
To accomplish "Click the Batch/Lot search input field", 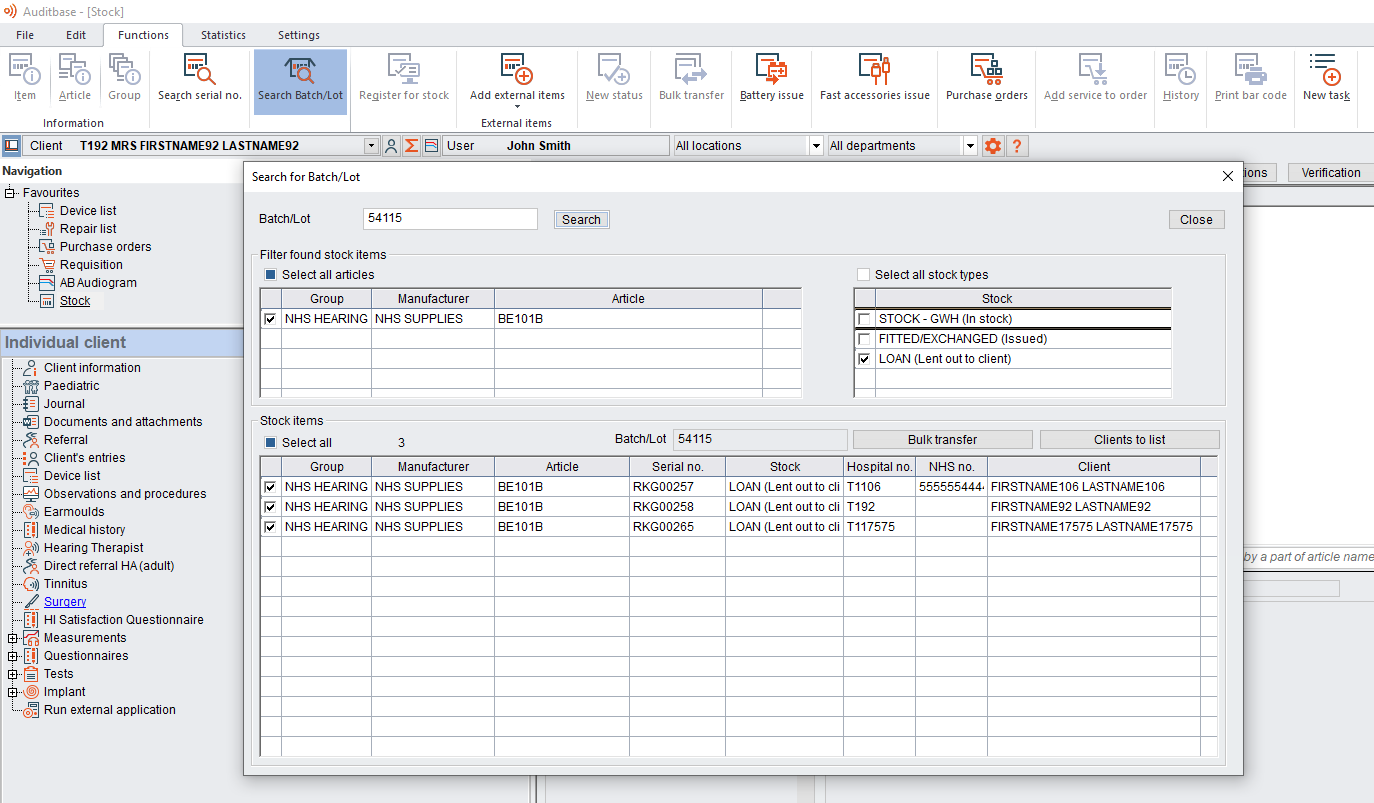I will [450, 219].
